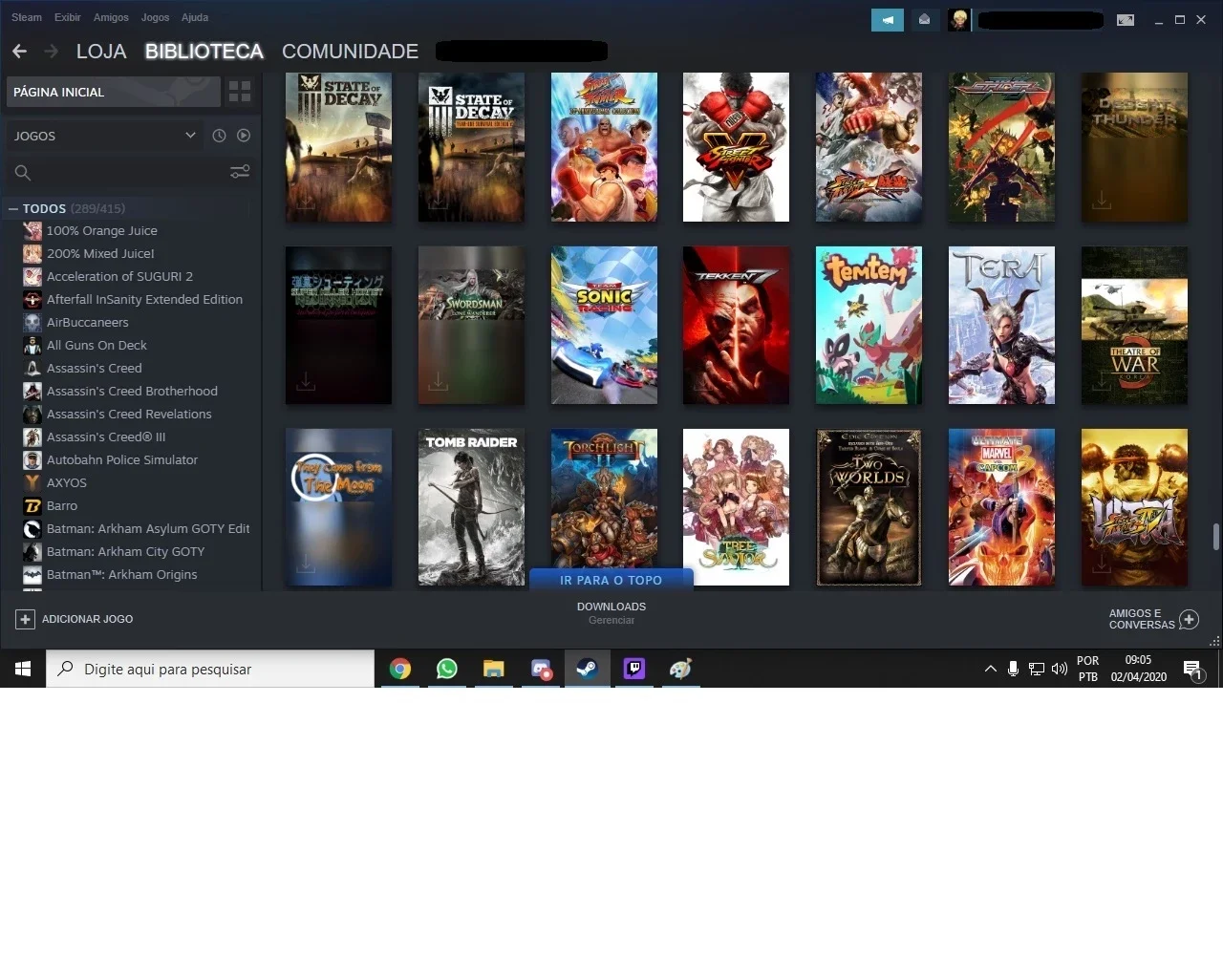Image resolution: width=1223 pixels, height=980 pixels.
Task: Open advanced filter settings icon
Action: (x=240, y=172)
